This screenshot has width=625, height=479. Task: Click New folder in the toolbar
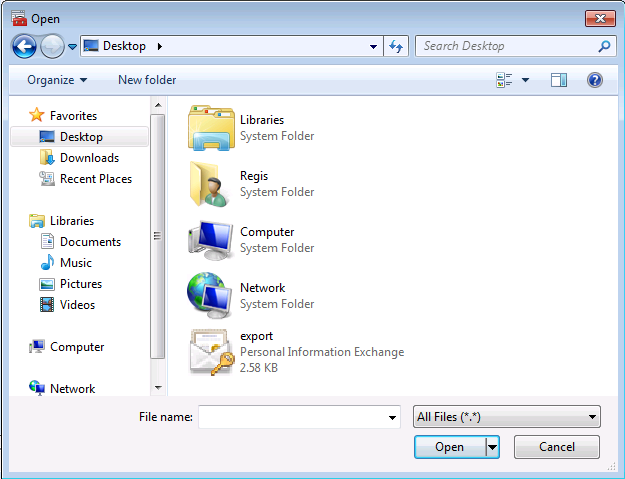147,80
